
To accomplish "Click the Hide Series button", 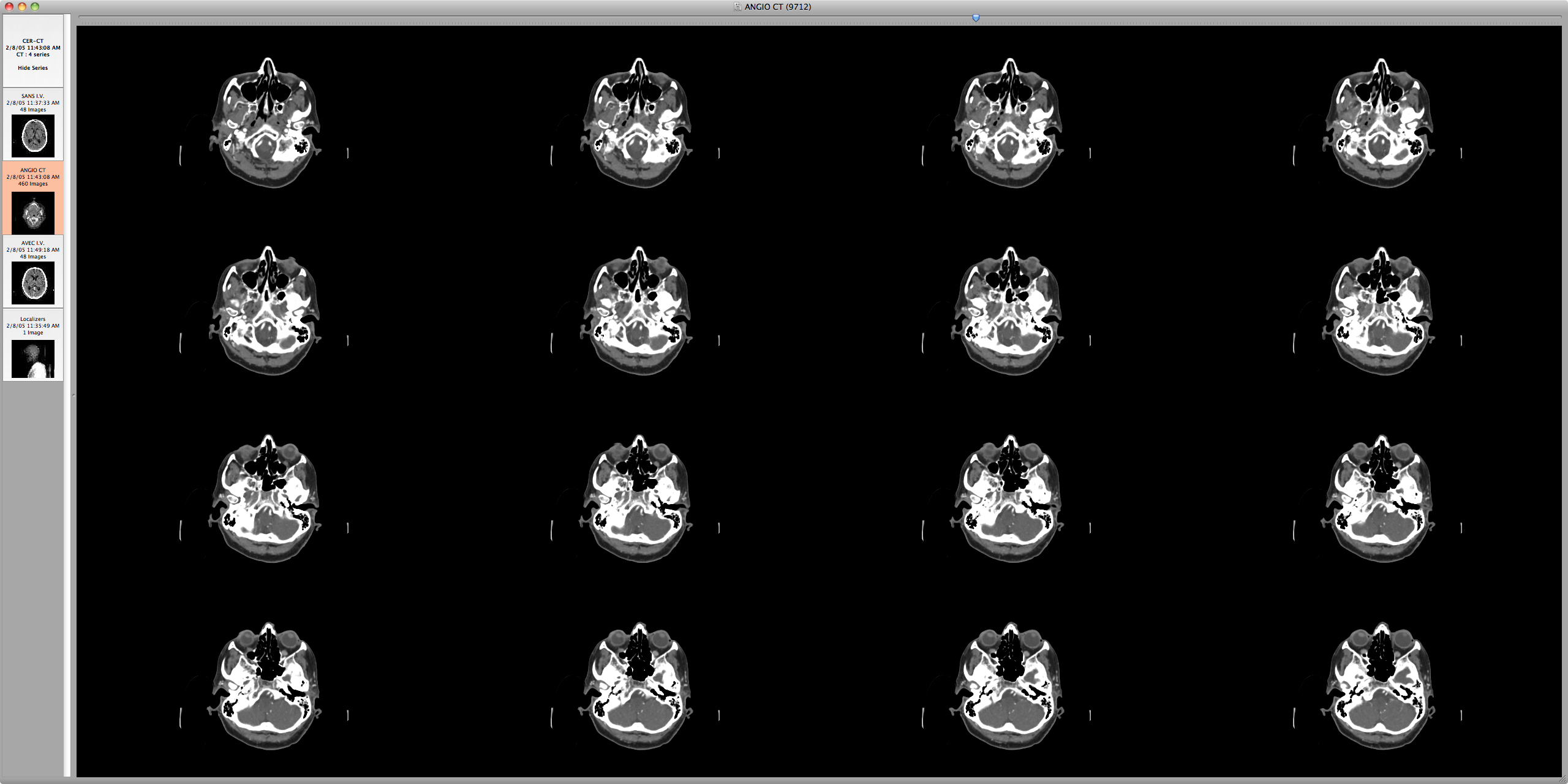I will 32,68.
